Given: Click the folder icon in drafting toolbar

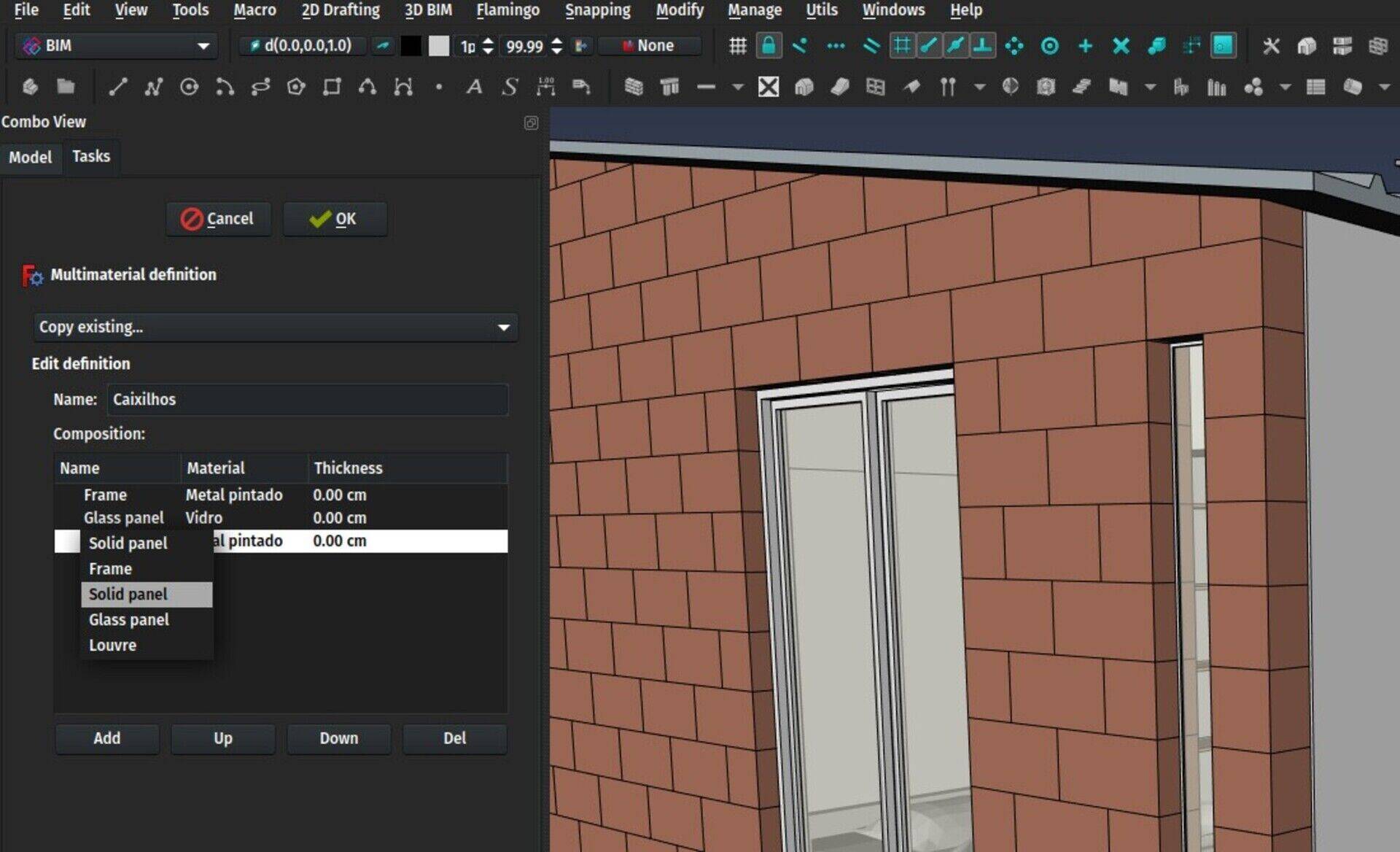Looking at the screenshot, I should pyautogui.click(x=66, y=88).
